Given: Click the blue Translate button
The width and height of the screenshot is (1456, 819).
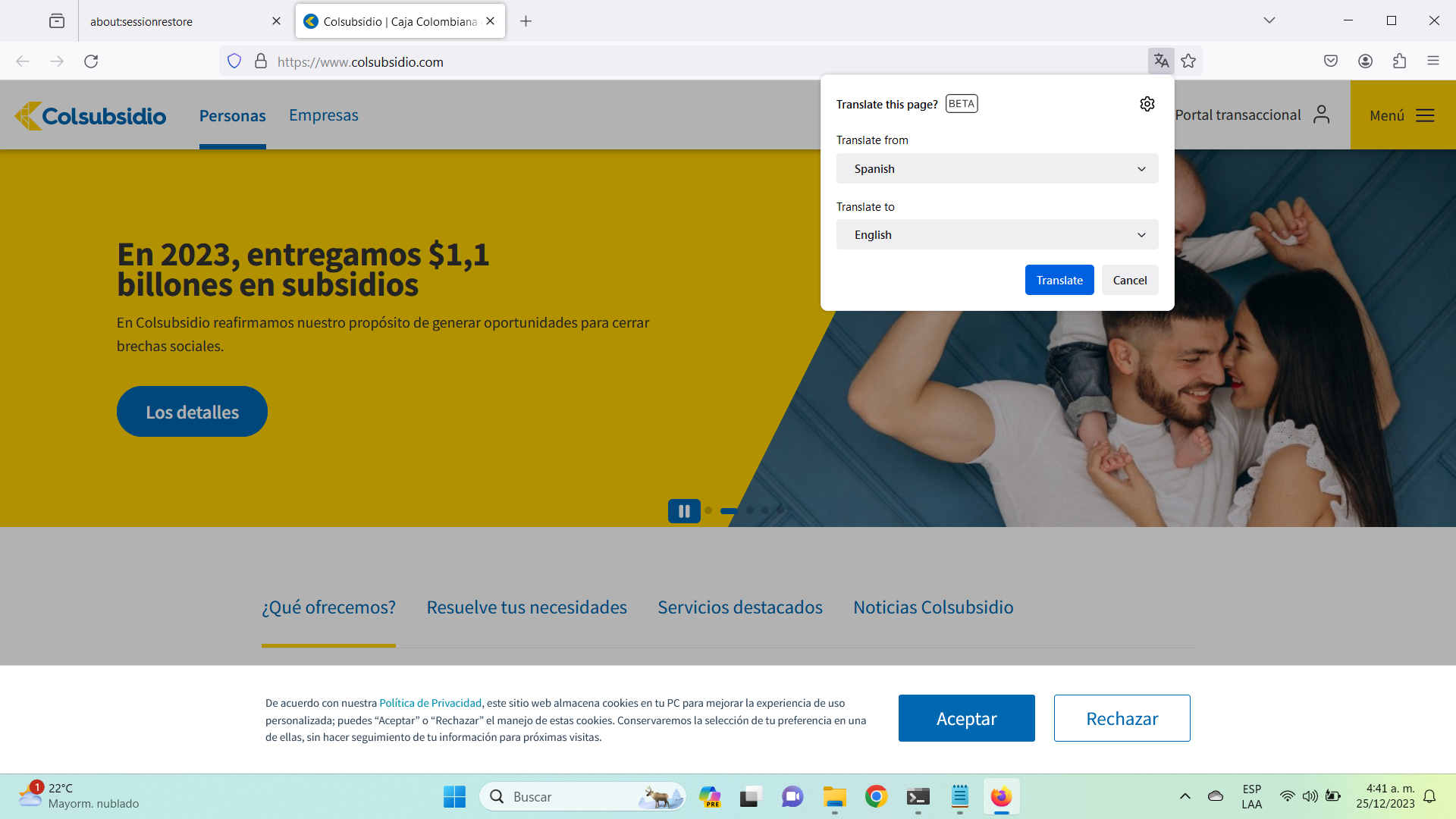Looking at the screenshot, I should pyautogui.click(x=1059, y=280).
